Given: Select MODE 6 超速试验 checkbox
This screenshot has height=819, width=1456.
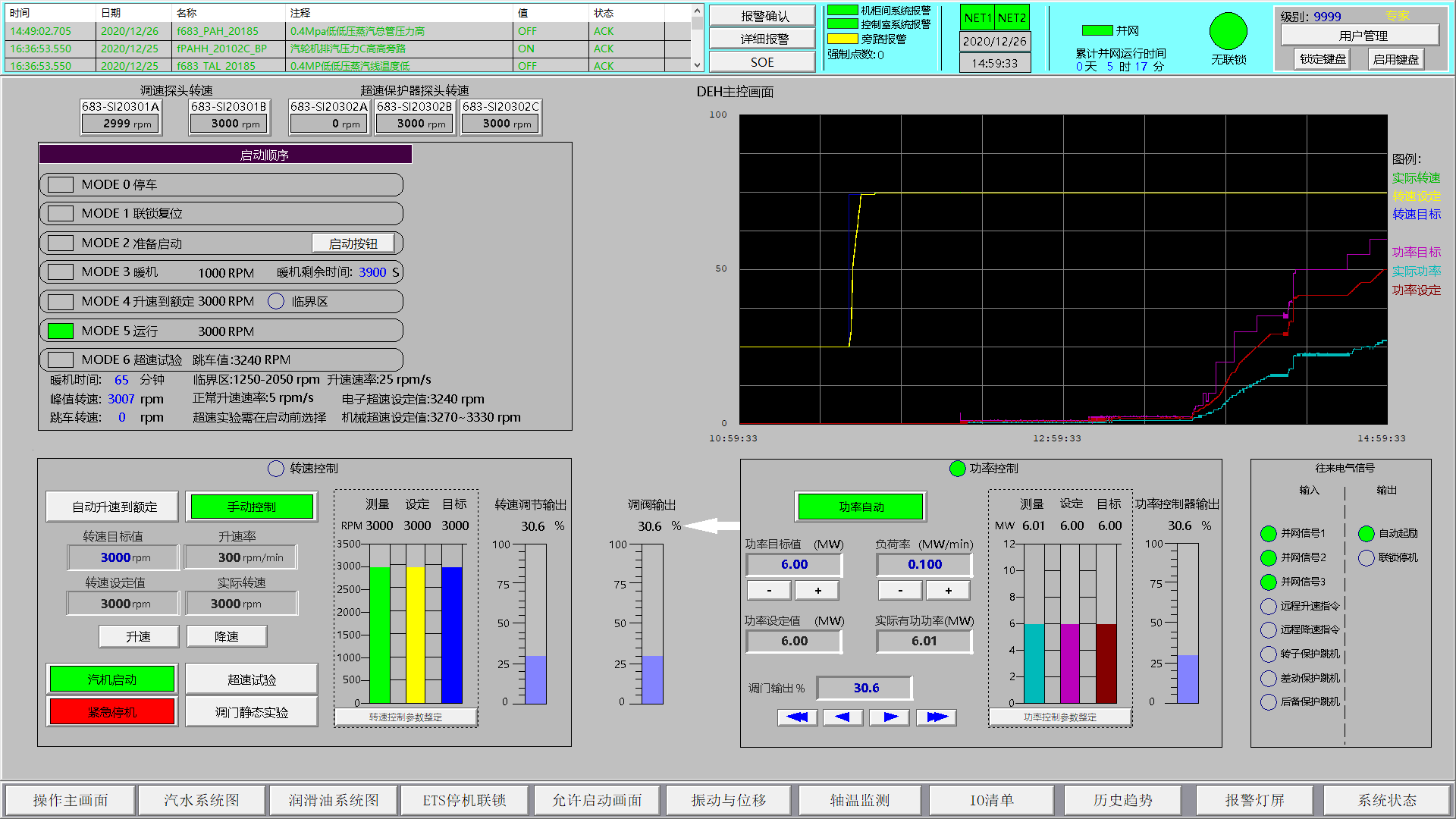Looking at the screenshot, I should tap(61, 359).
